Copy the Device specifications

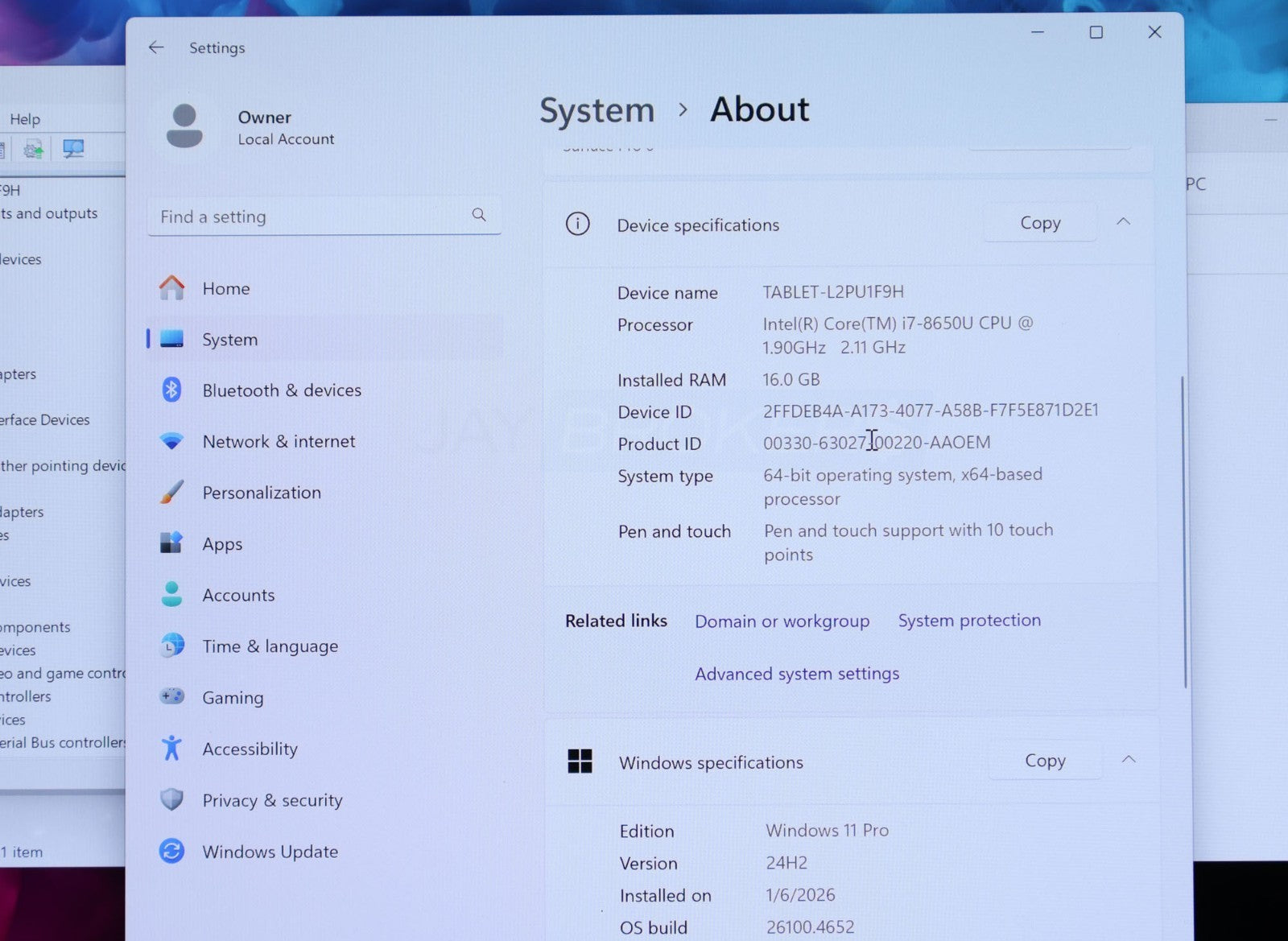(x=1040, y=223)
